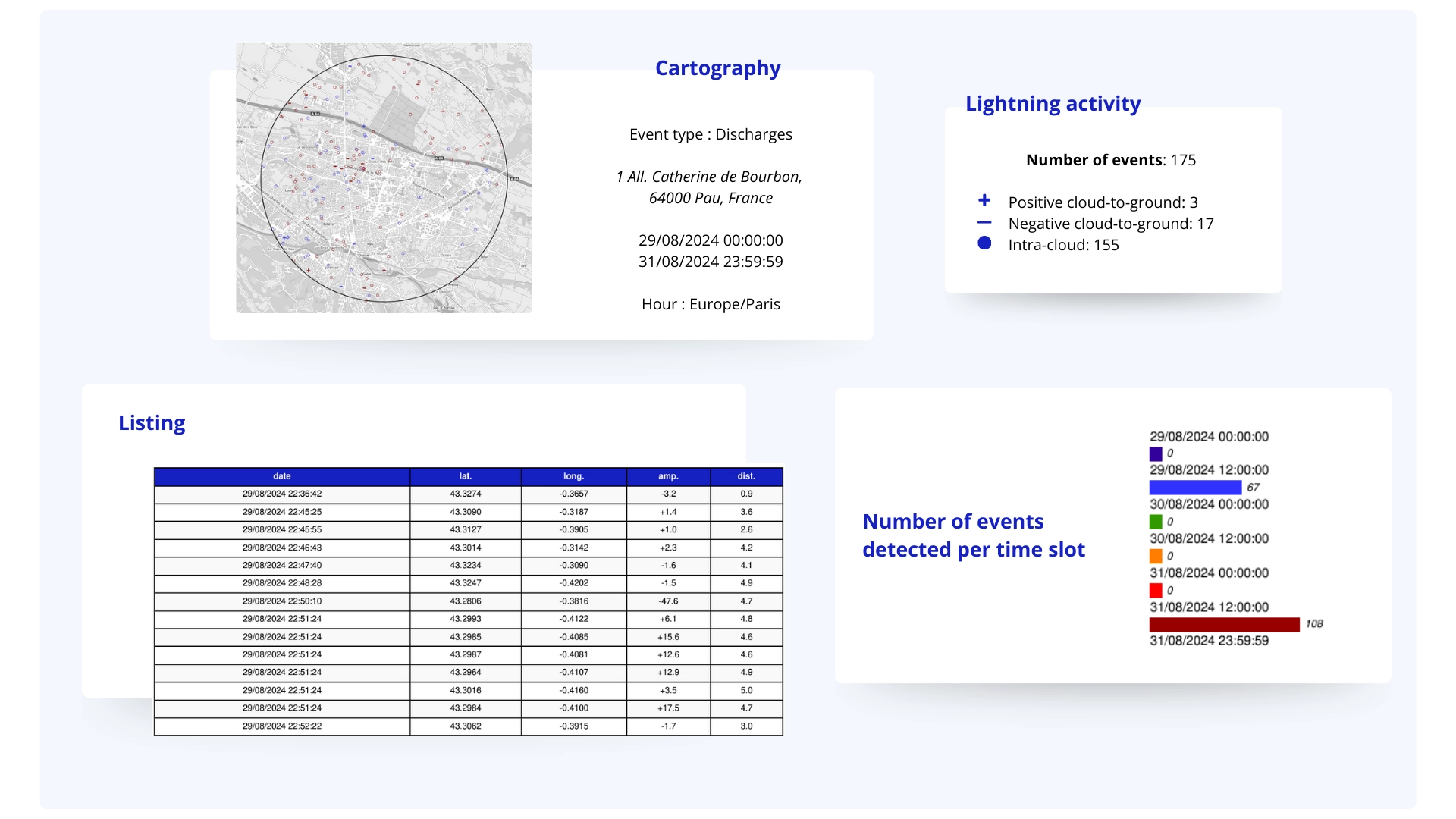This screenshot has width=1456, height=819.
Task: Click the Pau address link
Action: tap(709, 187)
